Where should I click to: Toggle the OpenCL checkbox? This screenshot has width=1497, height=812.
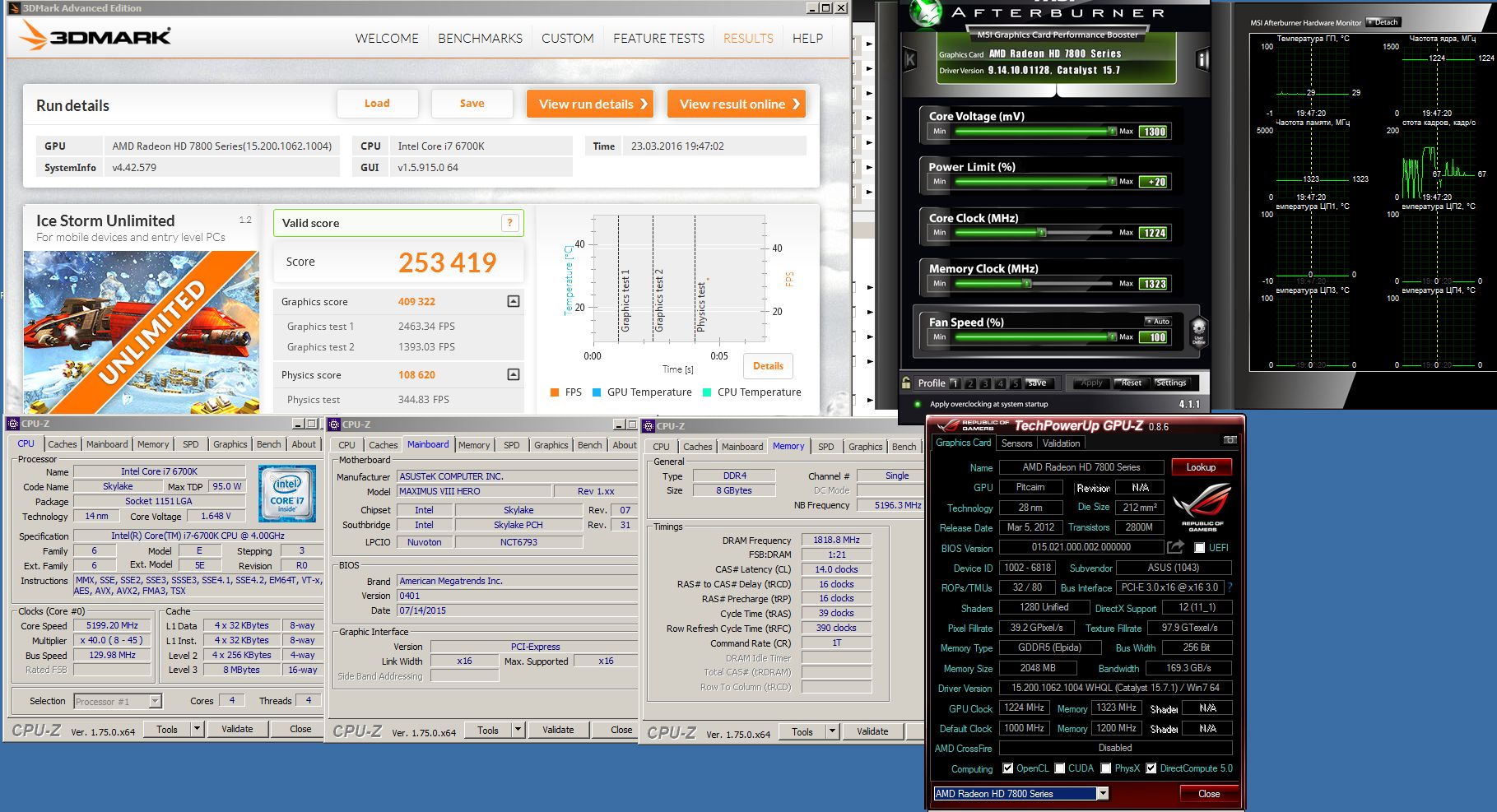coord(1008,768)
